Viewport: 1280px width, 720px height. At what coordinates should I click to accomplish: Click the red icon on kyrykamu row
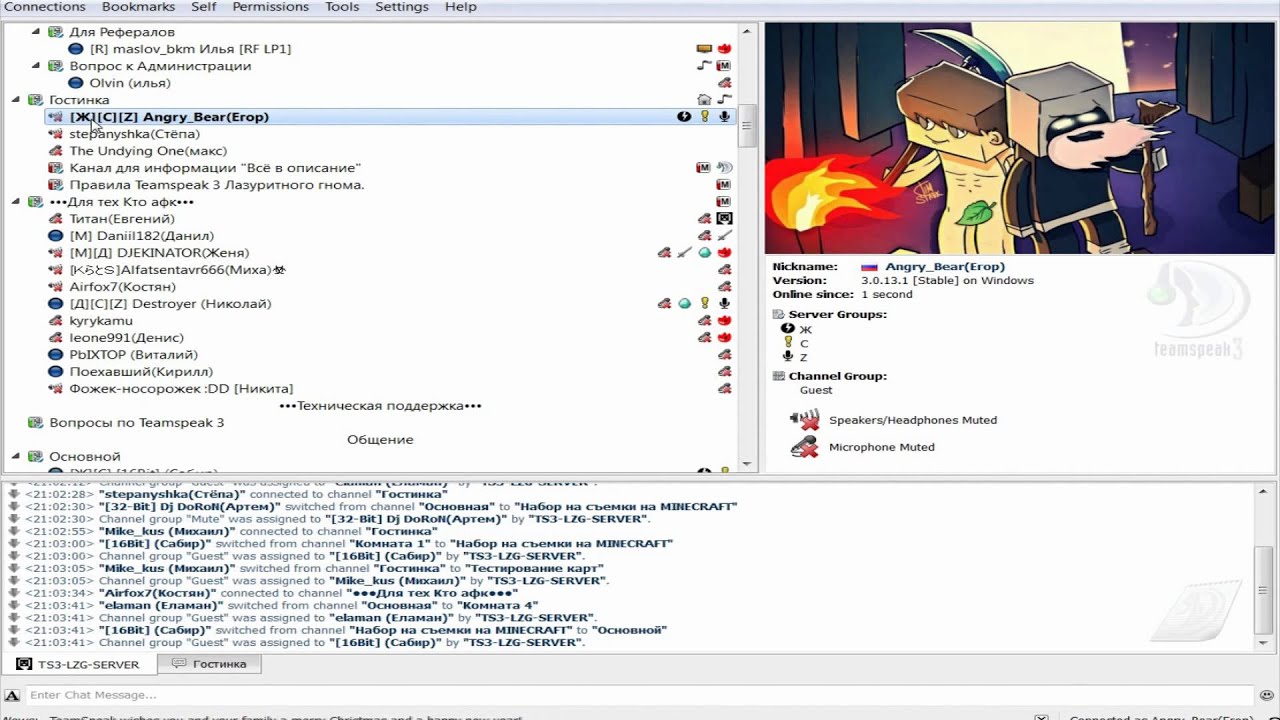[724, 321]
